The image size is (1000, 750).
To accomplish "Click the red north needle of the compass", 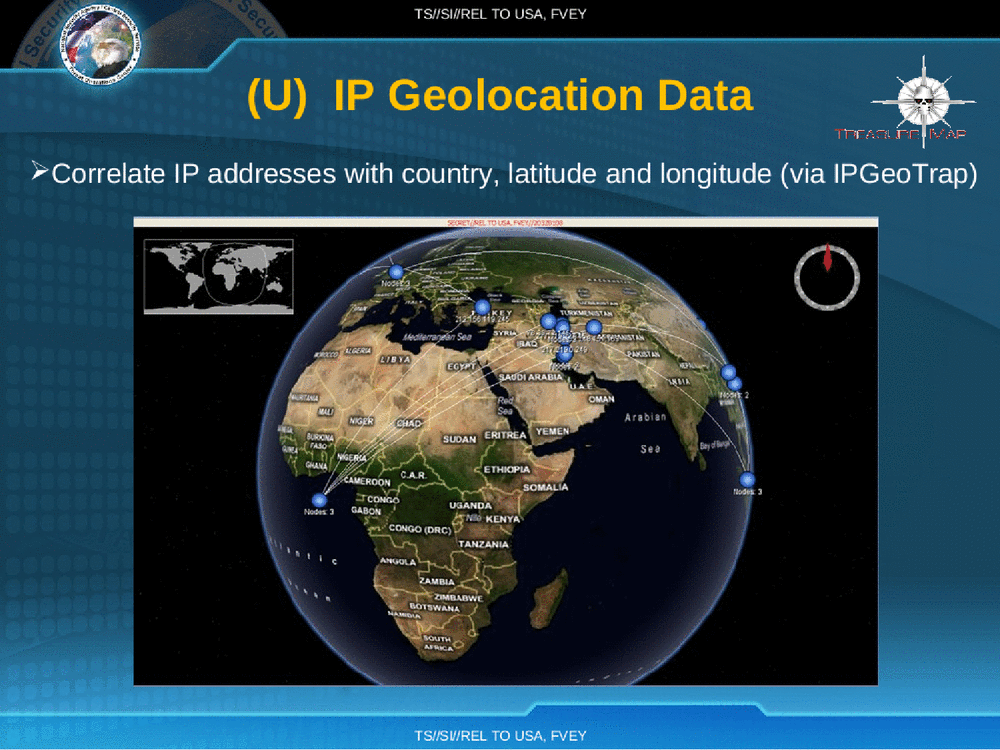I will (x=828, y=257).
